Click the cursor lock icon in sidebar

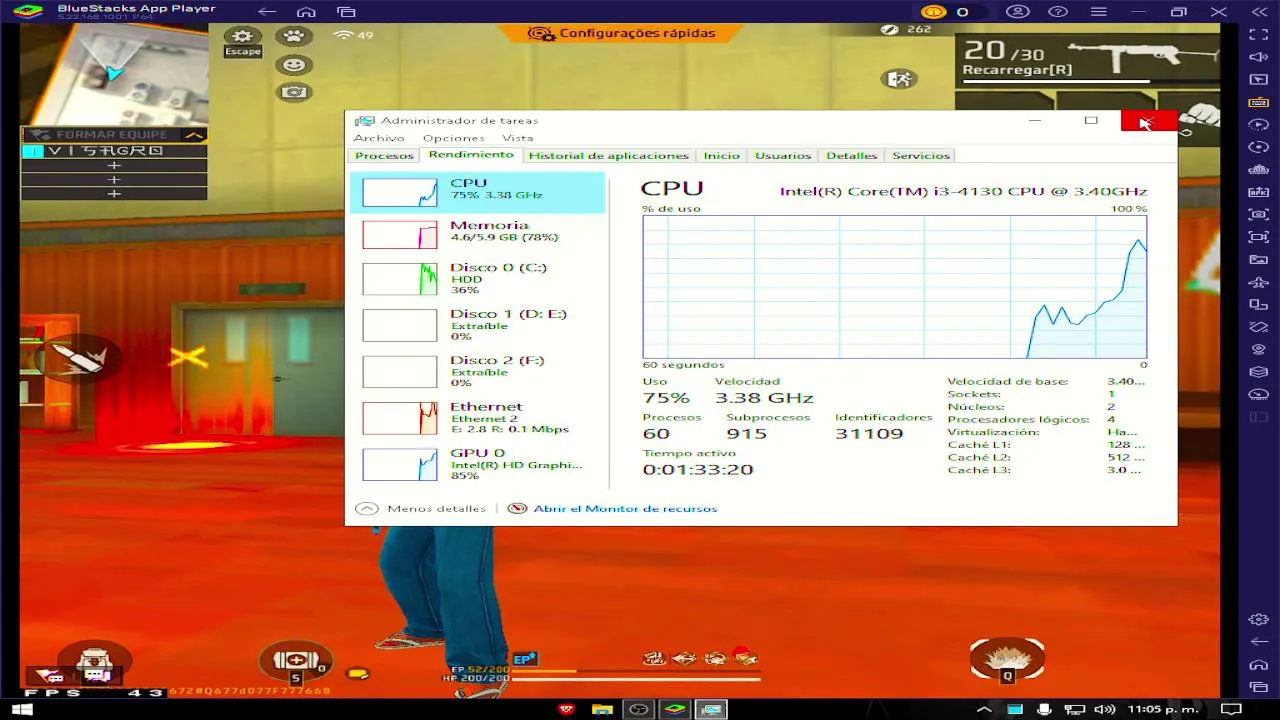(x=1259, y=78)
